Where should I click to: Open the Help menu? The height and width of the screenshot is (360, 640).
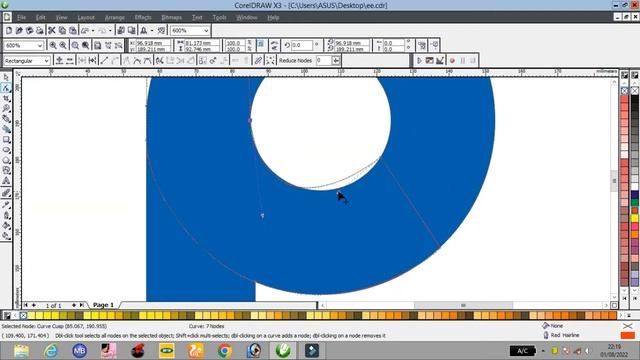tap(273, 18)
